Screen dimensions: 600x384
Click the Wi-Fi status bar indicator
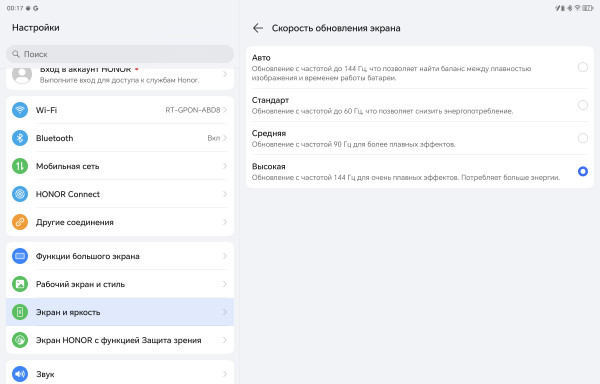(x=577, y=8)
